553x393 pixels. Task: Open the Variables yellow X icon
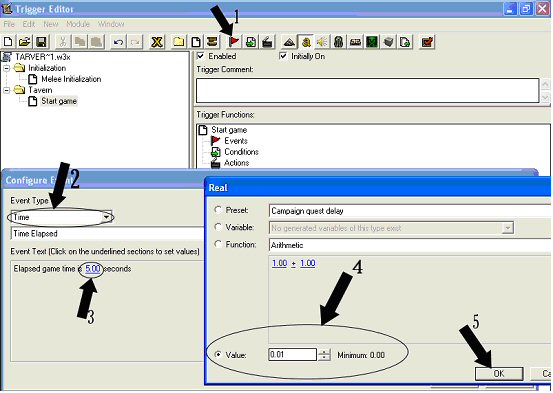point(157,42)
